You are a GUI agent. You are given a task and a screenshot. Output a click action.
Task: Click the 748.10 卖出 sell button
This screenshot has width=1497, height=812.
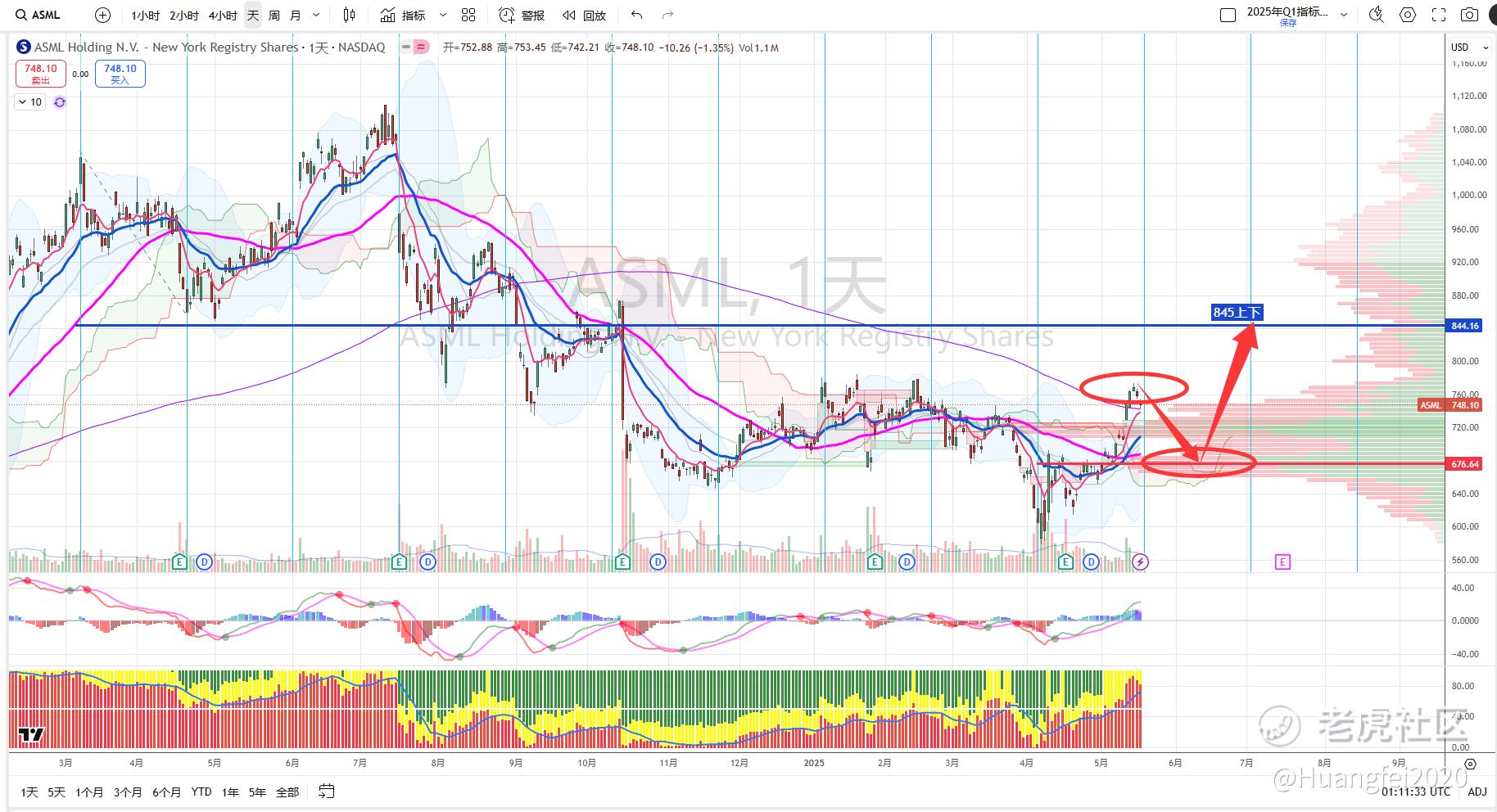coord(40,74)
